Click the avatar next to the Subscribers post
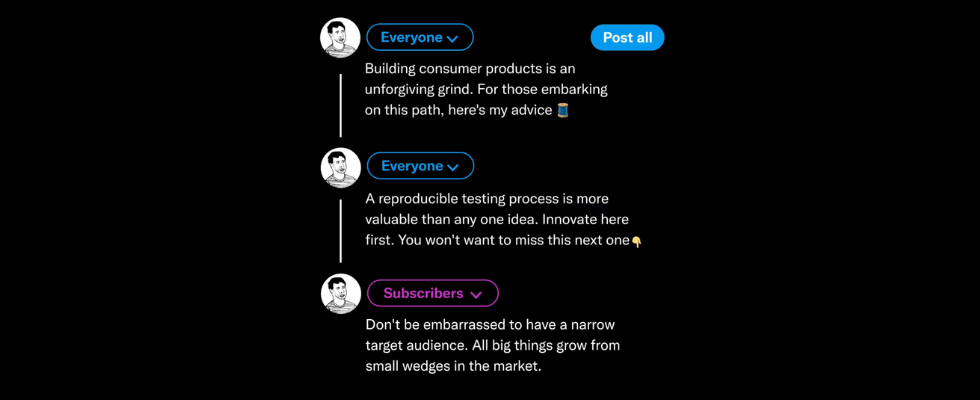980x400 pixels. [340, 294]
